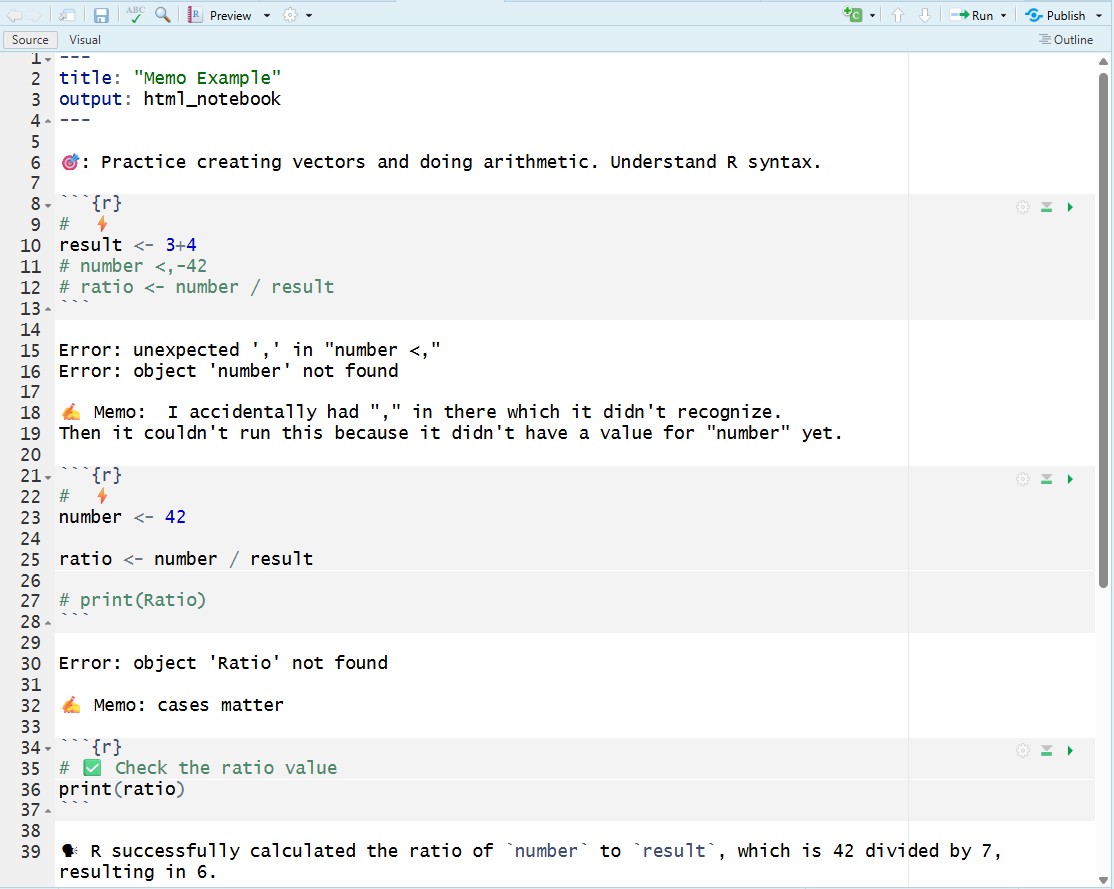Click target emoji on line 6
Screen dimensions: 1114x889
(x=70, y=163)
